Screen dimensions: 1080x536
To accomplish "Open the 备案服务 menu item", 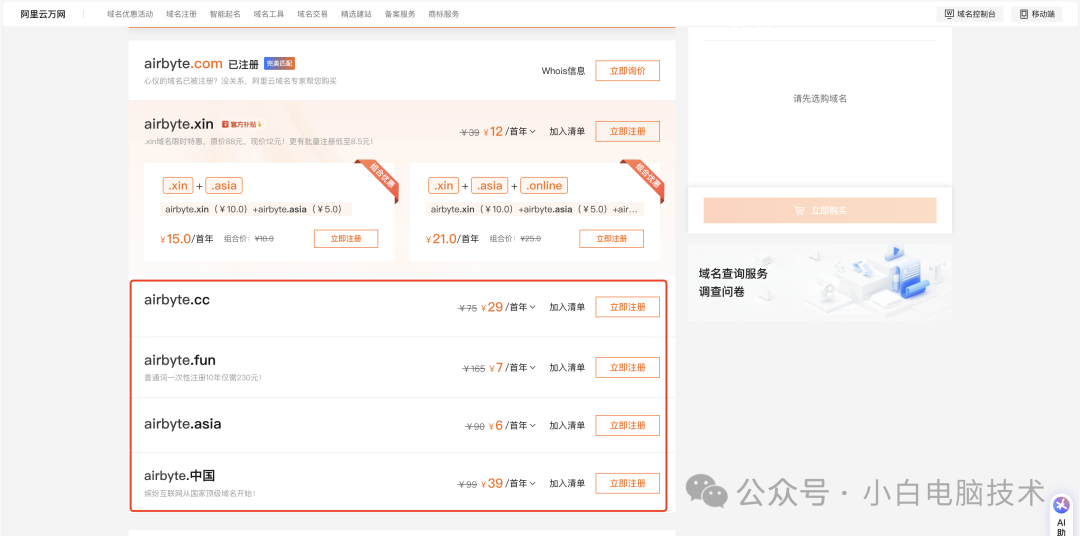I will coord(400,14).
